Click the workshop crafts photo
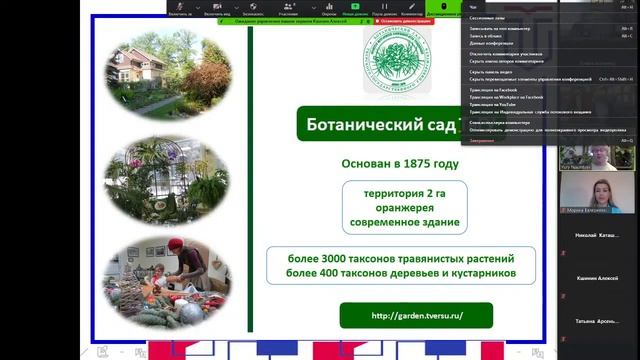The width and height of the screenshot is (640, 360). click(x=167, y=283)
